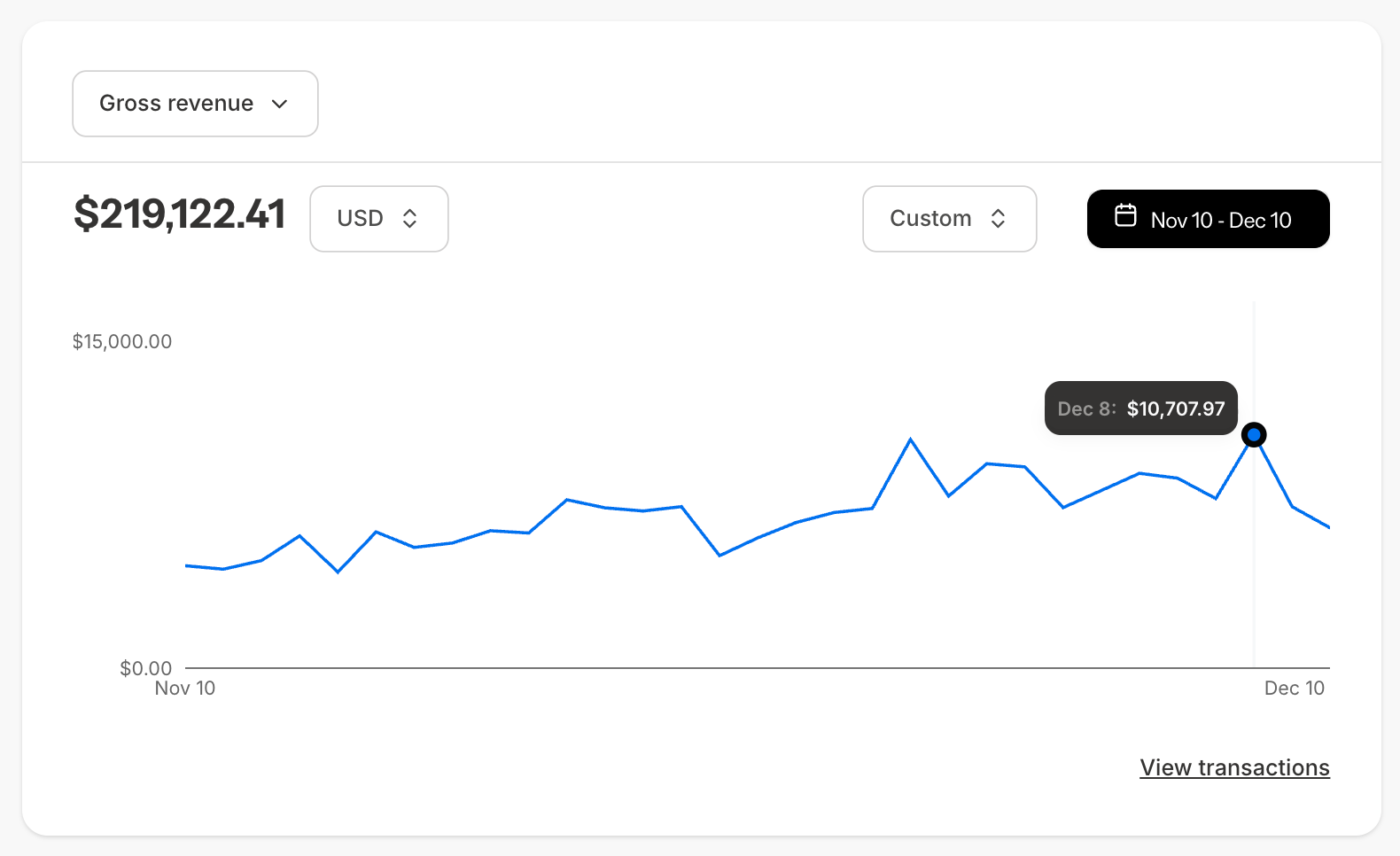1400x856 pixels.
Task: Click the $15,000.00 y-axis label
Action: point(122,342)
